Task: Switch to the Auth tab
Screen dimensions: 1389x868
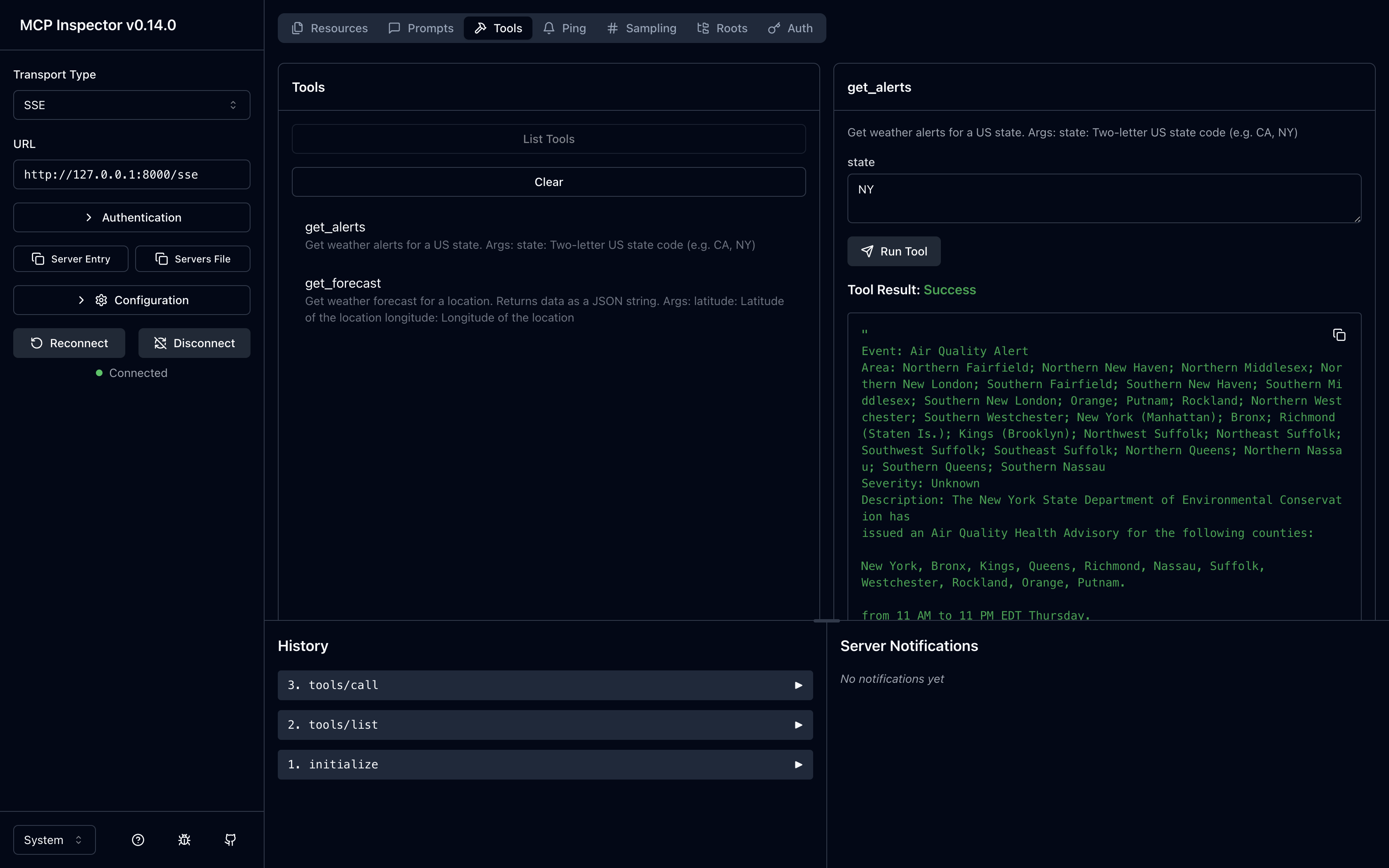Action: 790,28
